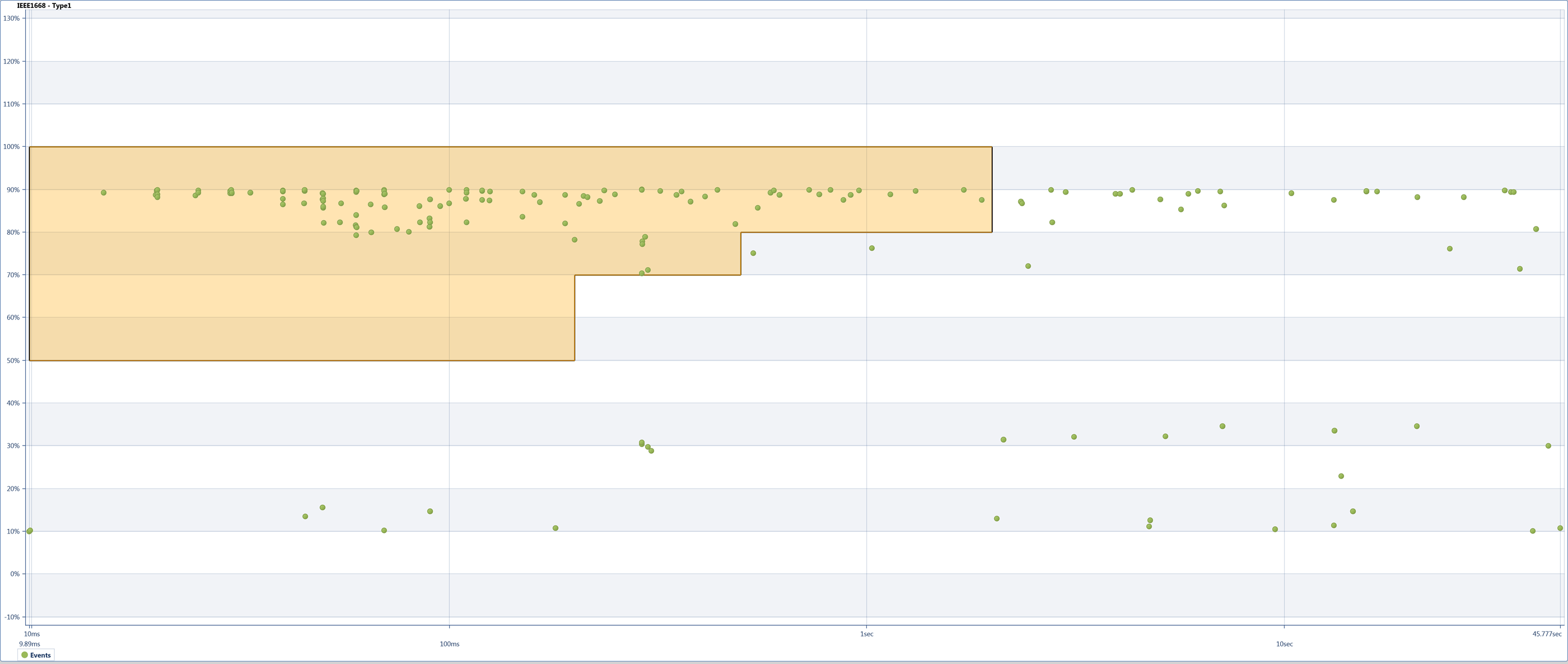Click the 100ms x-axis label
The height and width of the screenshot is (664, 1568).
click(449, 644)
